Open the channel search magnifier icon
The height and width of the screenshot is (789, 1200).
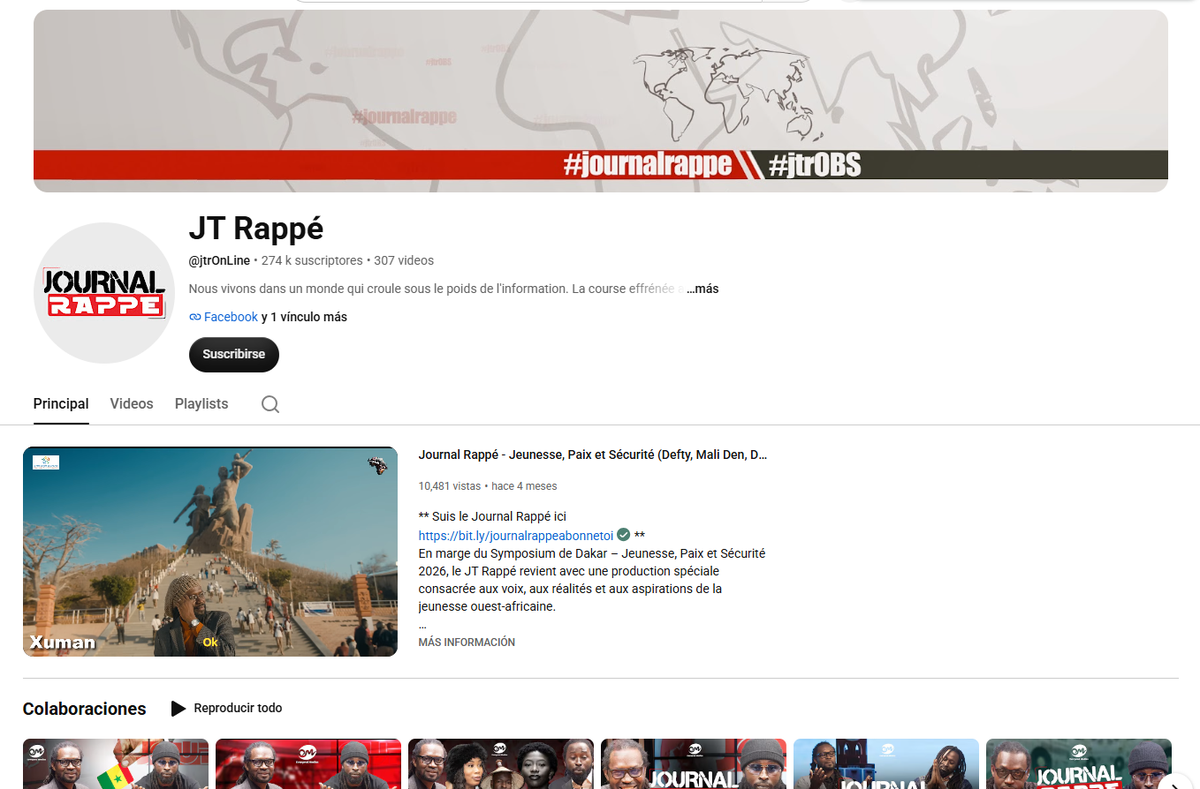[x=270, y=404]
